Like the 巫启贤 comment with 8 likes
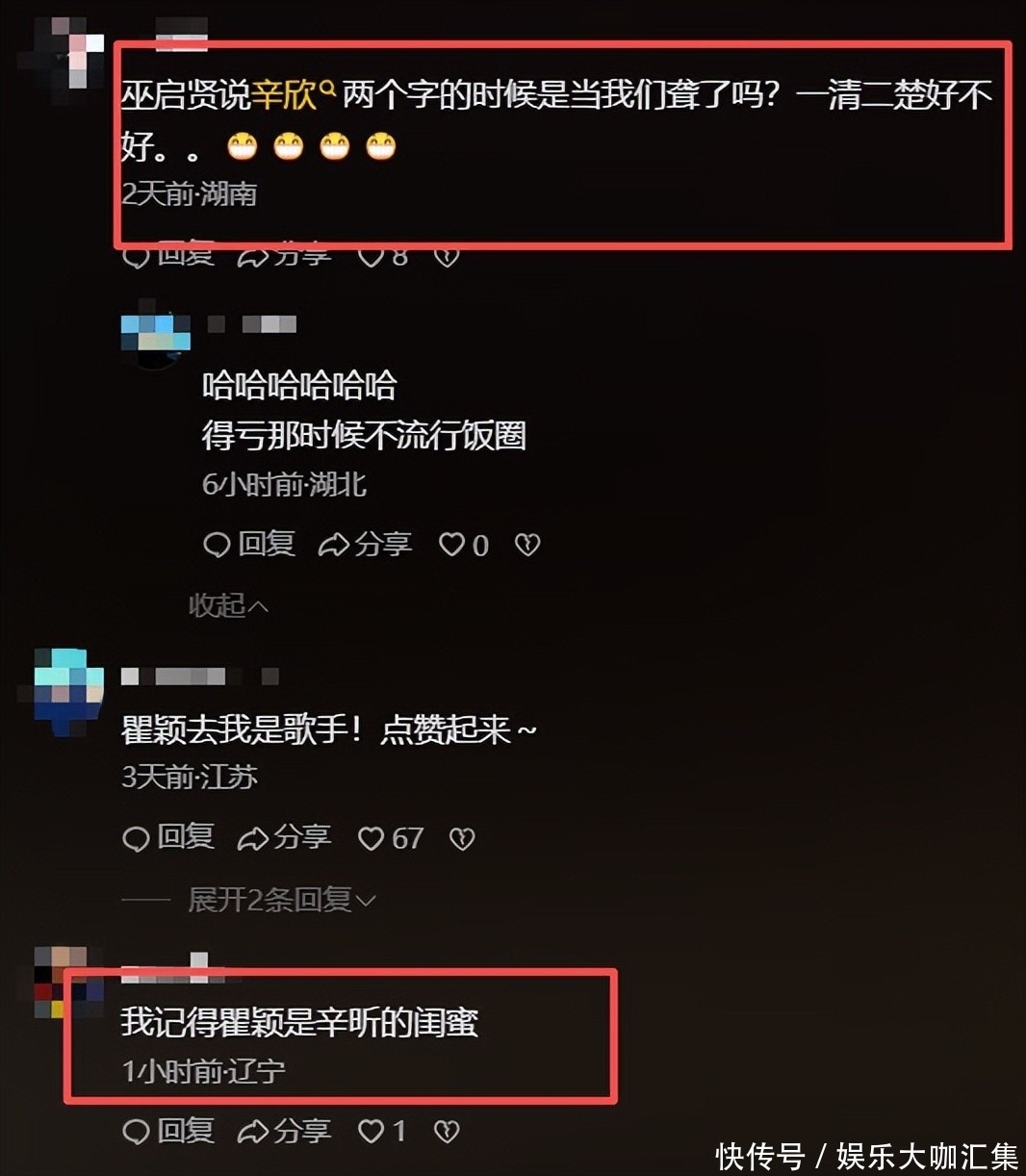The height and width of the screenshot is (1176, 1026). pos(382,256)
